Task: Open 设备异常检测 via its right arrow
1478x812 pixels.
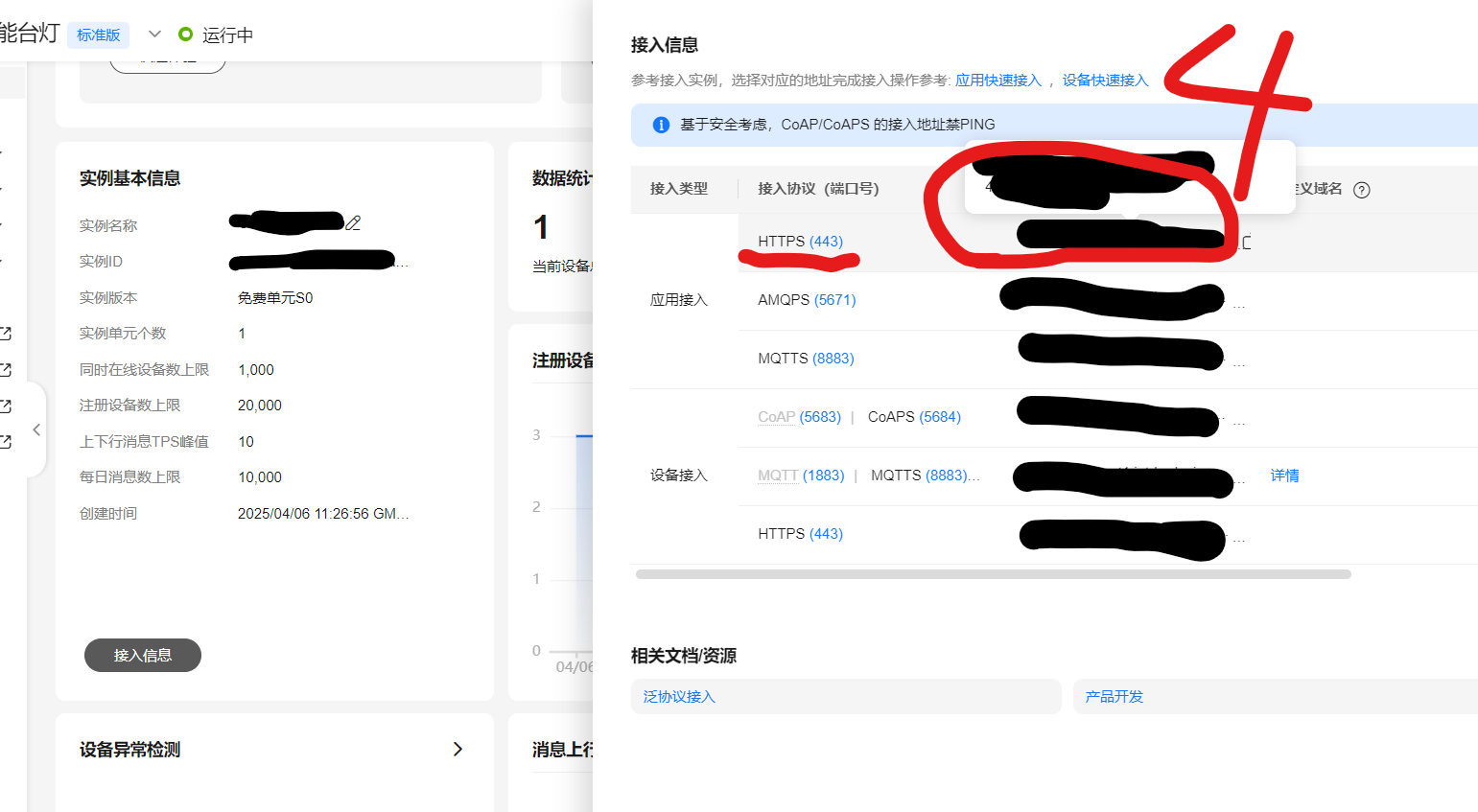Action: point(458,749)
